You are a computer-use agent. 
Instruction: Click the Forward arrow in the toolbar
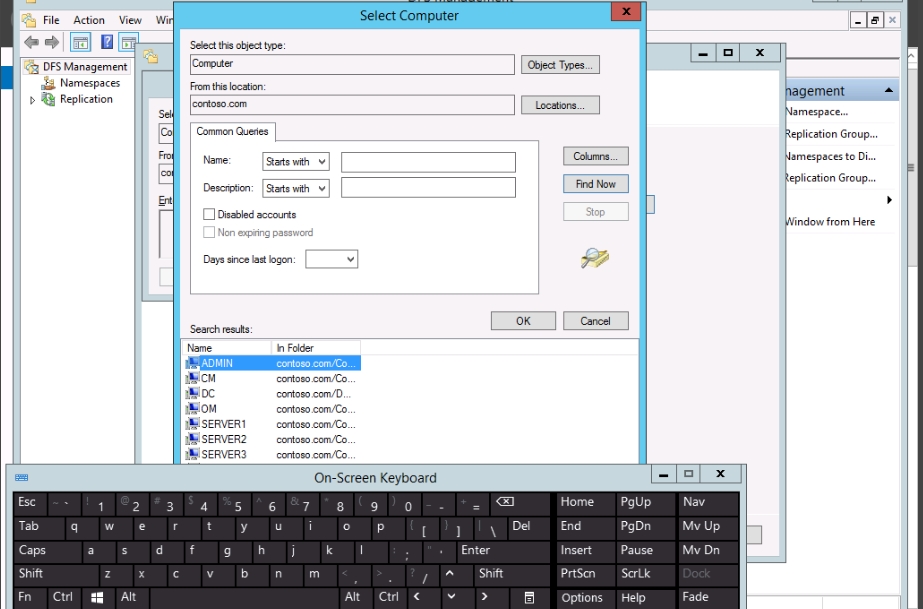(52, 42)
